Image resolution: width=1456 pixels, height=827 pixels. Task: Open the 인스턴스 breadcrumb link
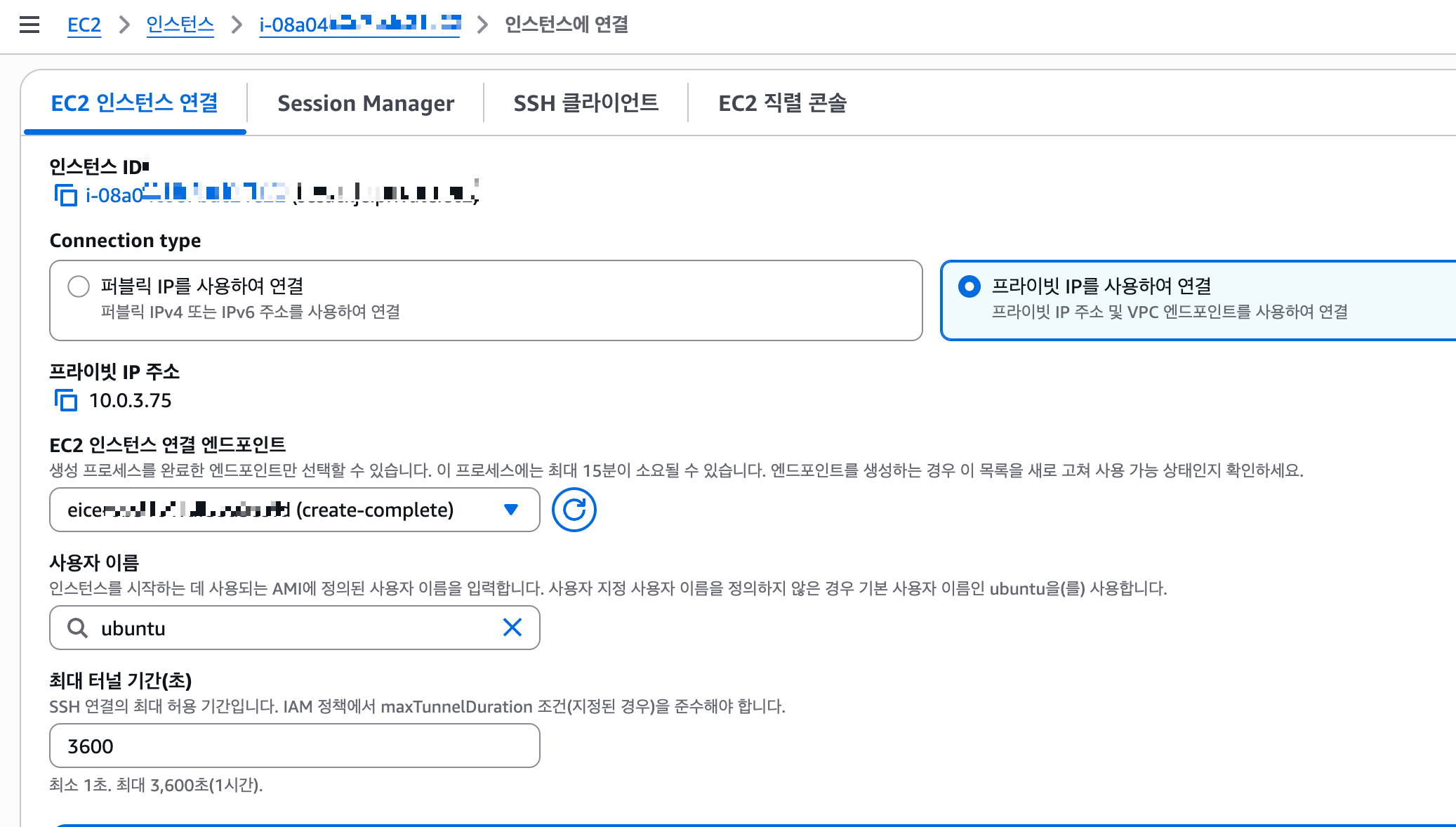point(180,25)
